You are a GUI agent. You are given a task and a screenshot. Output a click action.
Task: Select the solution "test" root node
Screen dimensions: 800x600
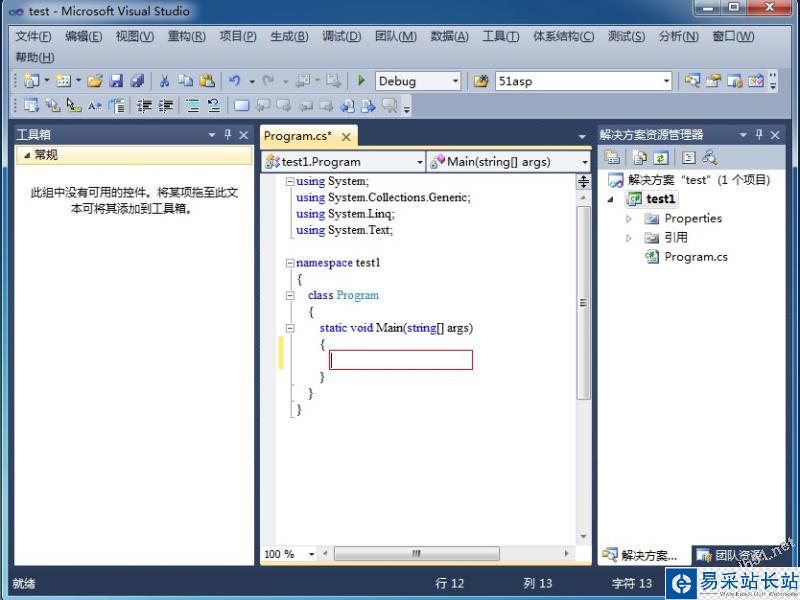tap(689, 180)
